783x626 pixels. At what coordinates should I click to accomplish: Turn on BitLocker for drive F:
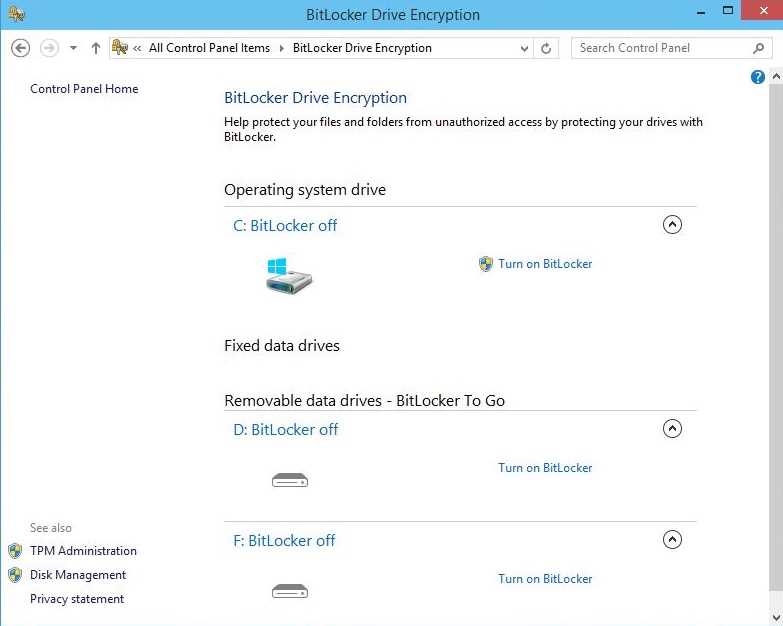coord(545,579)
